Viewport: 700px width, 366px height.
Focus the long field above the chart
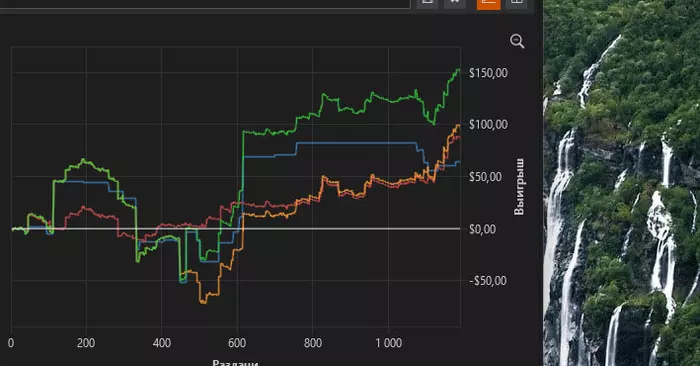click(x=205, y=4)
